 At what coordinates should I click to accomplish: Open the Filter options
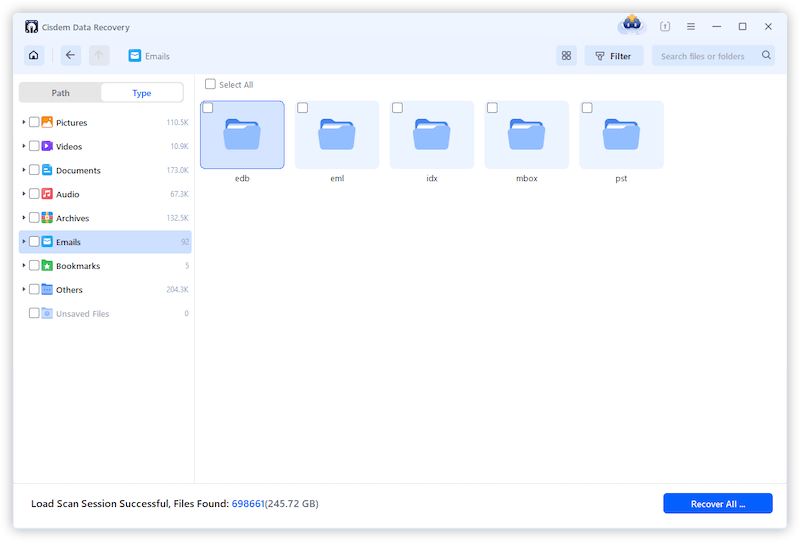[x=614, y=56]
